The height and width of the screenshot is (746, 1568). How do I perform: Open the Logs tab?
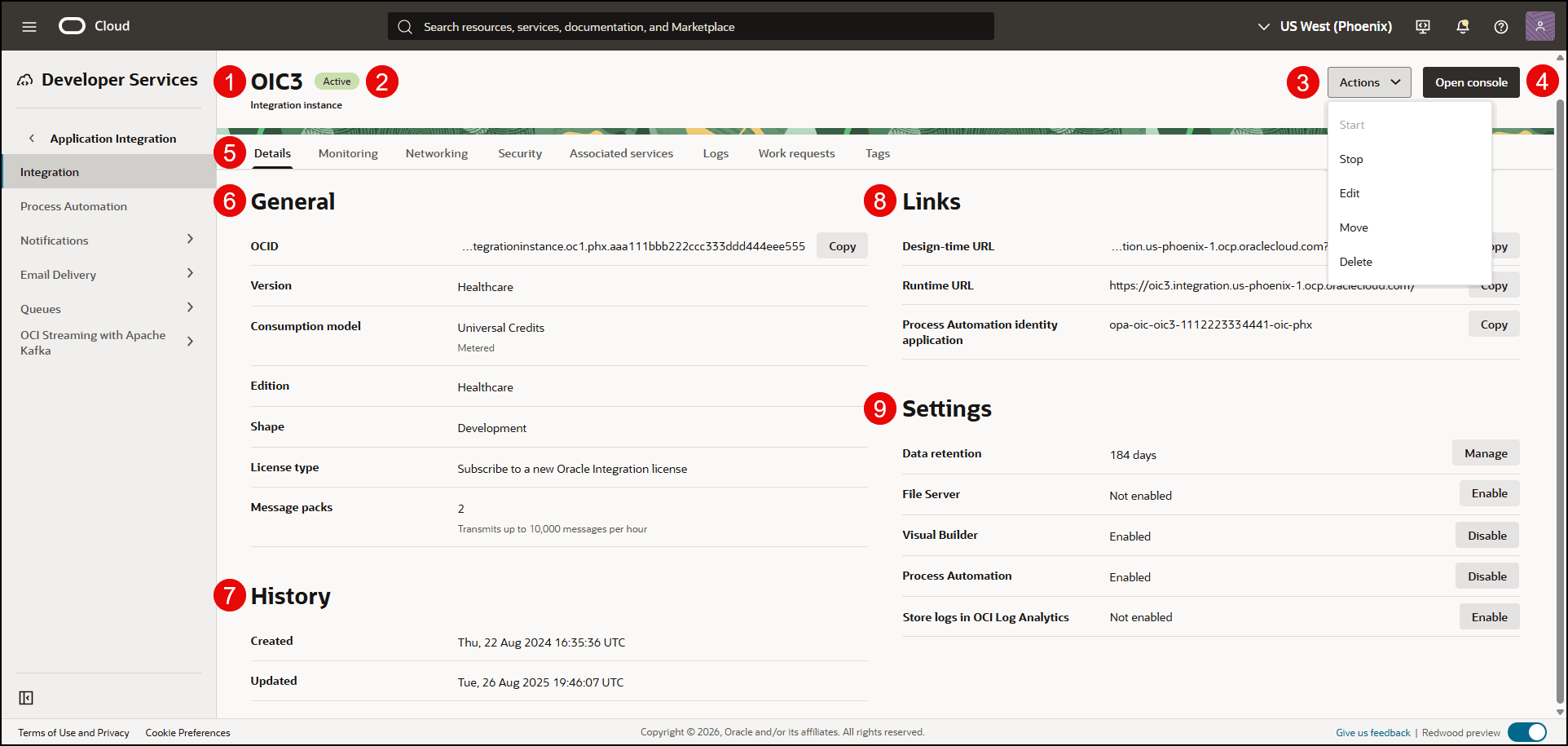716,153
